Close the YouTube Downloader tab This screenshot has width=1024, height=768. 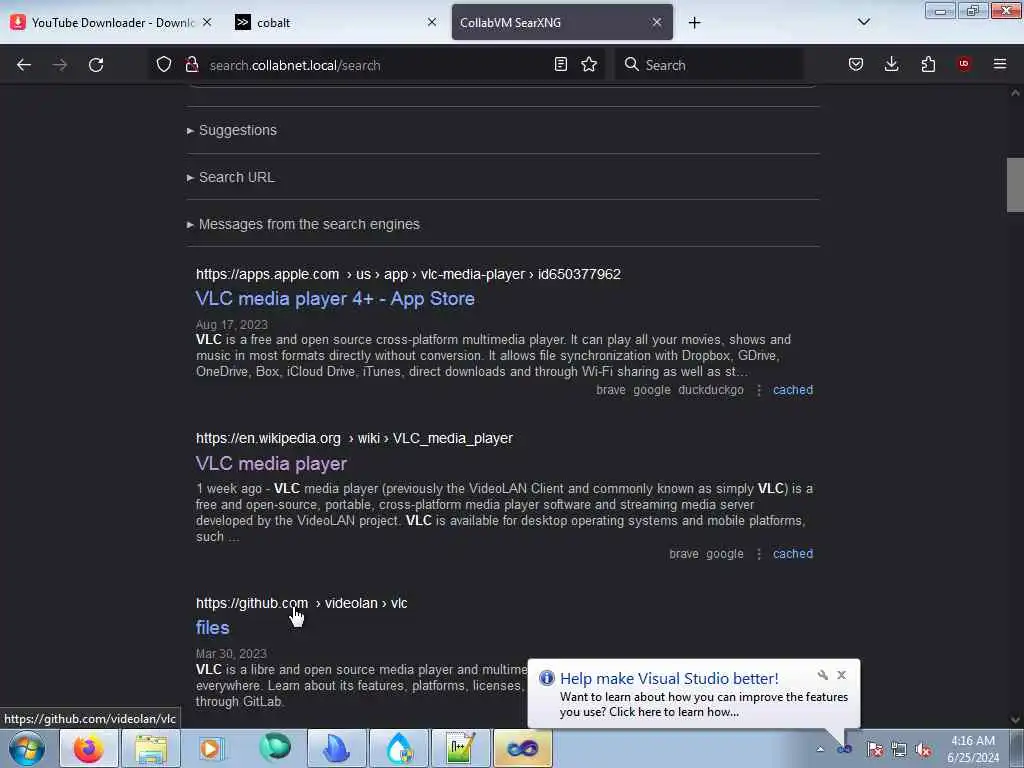207,22
